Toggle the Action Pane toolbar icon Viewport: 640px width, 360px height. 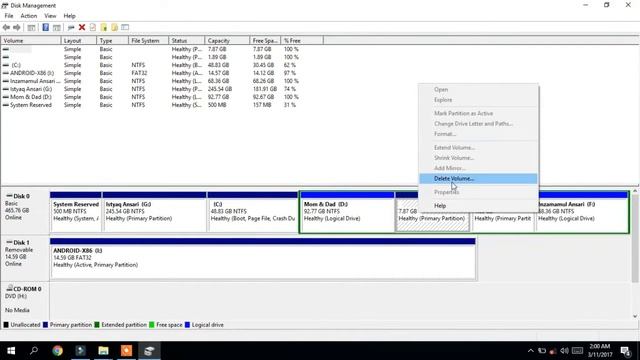(x=57, y=27)
